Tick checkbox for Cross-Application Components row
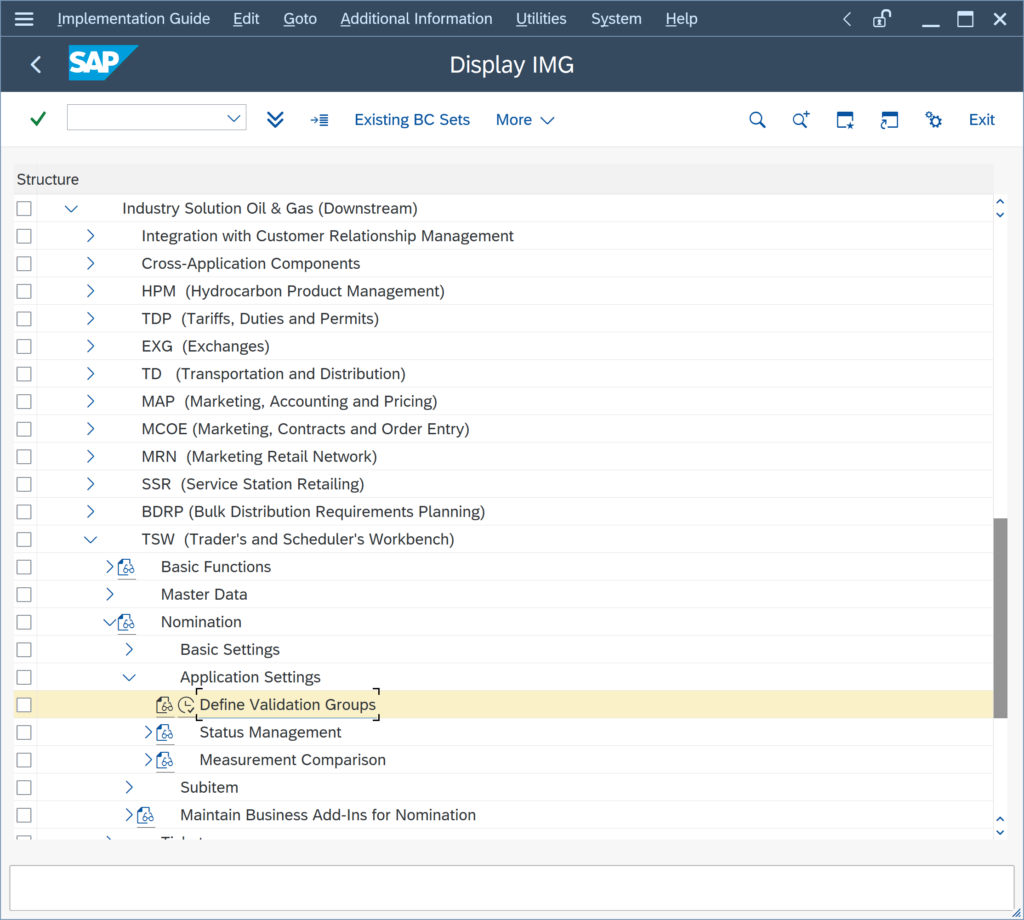Image resolution: width=1024 pixels, height=920 pixels. (24, 264)
